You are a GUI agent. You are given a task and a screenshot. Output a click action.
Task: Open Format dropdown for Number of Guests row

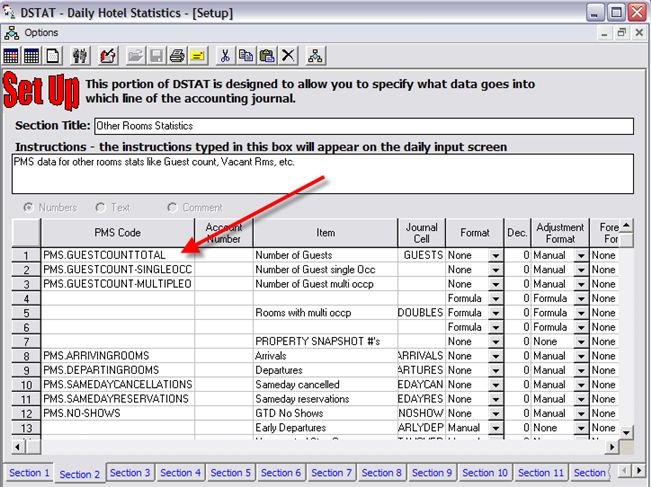[x=495, y=255]
